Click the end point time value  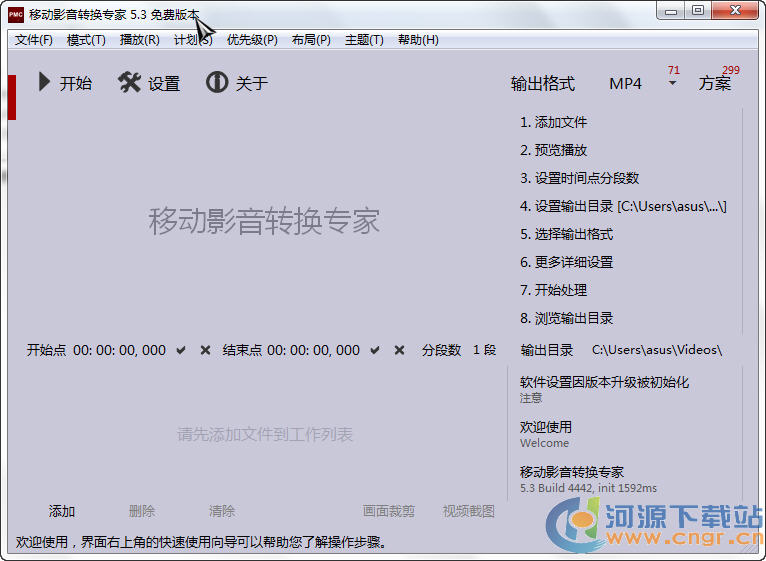[x=314, y=350]
